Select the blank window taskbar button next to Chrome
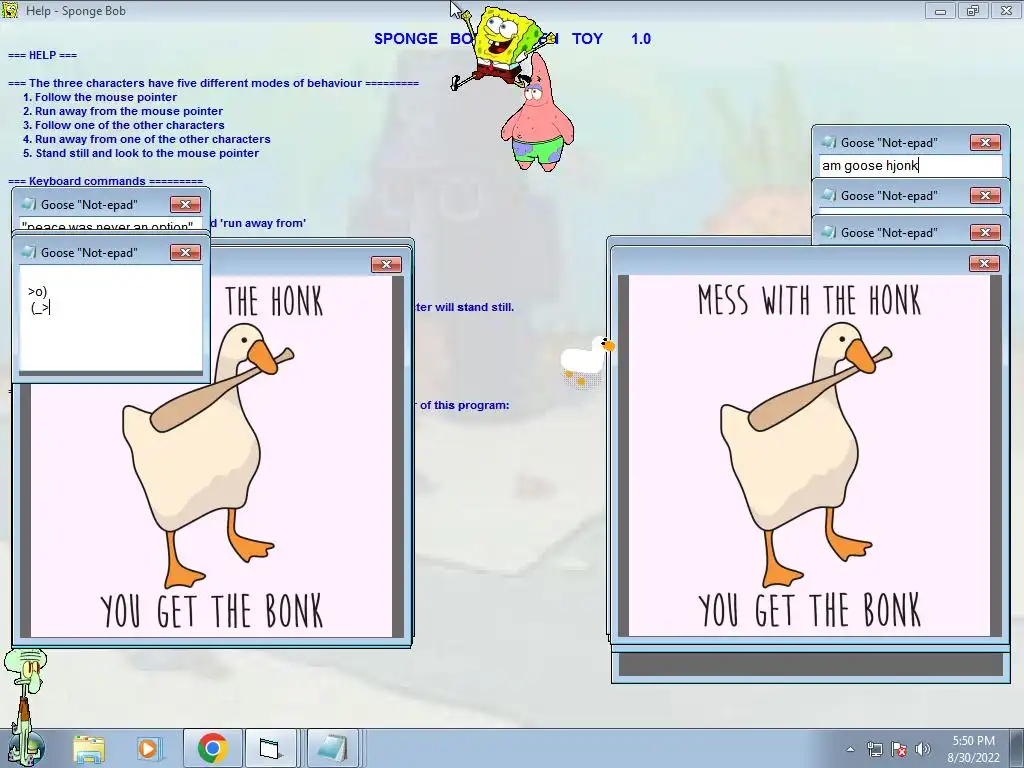Screen dimensions: 1024x768 [x=270, y=748]
